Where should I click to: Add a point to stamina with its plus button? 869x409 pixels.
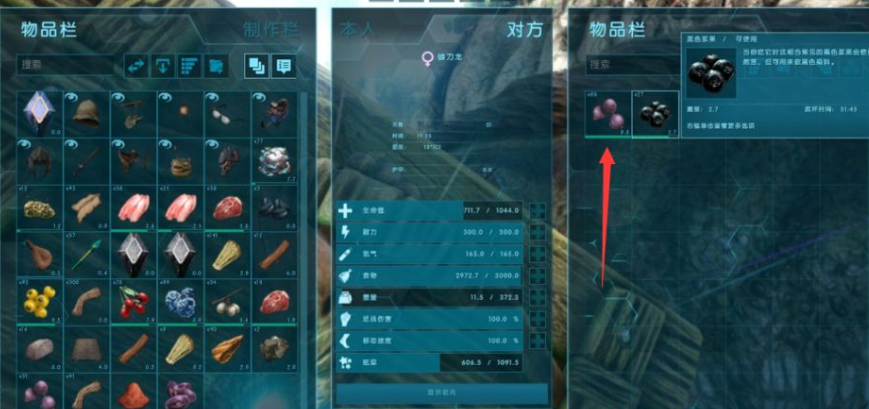click(537, 232)
